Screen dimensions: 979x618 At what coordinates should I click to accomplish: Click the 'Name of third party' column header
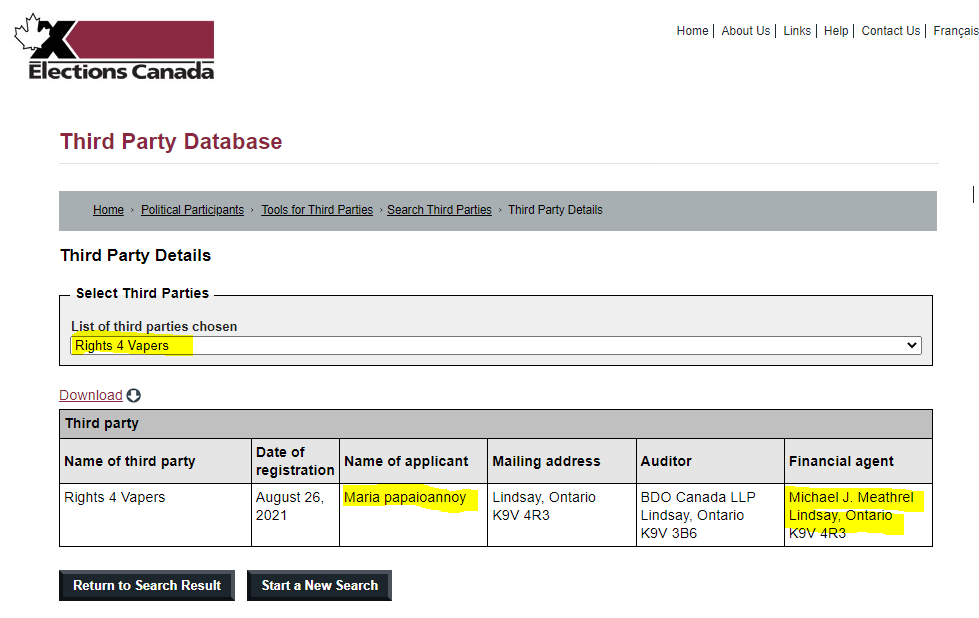(x=155, y=461)
